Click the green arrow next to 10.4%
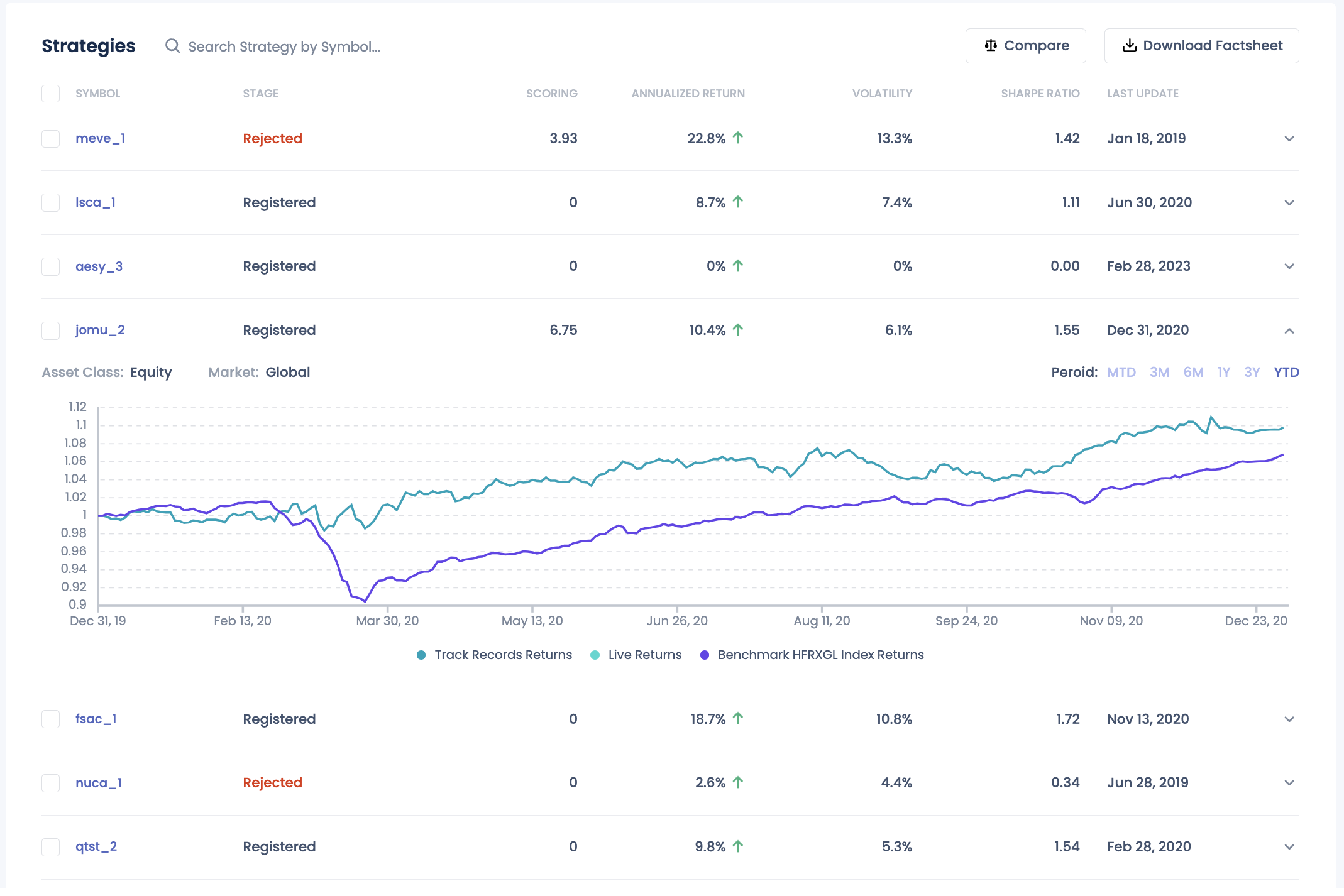 (x=738, y=329)
